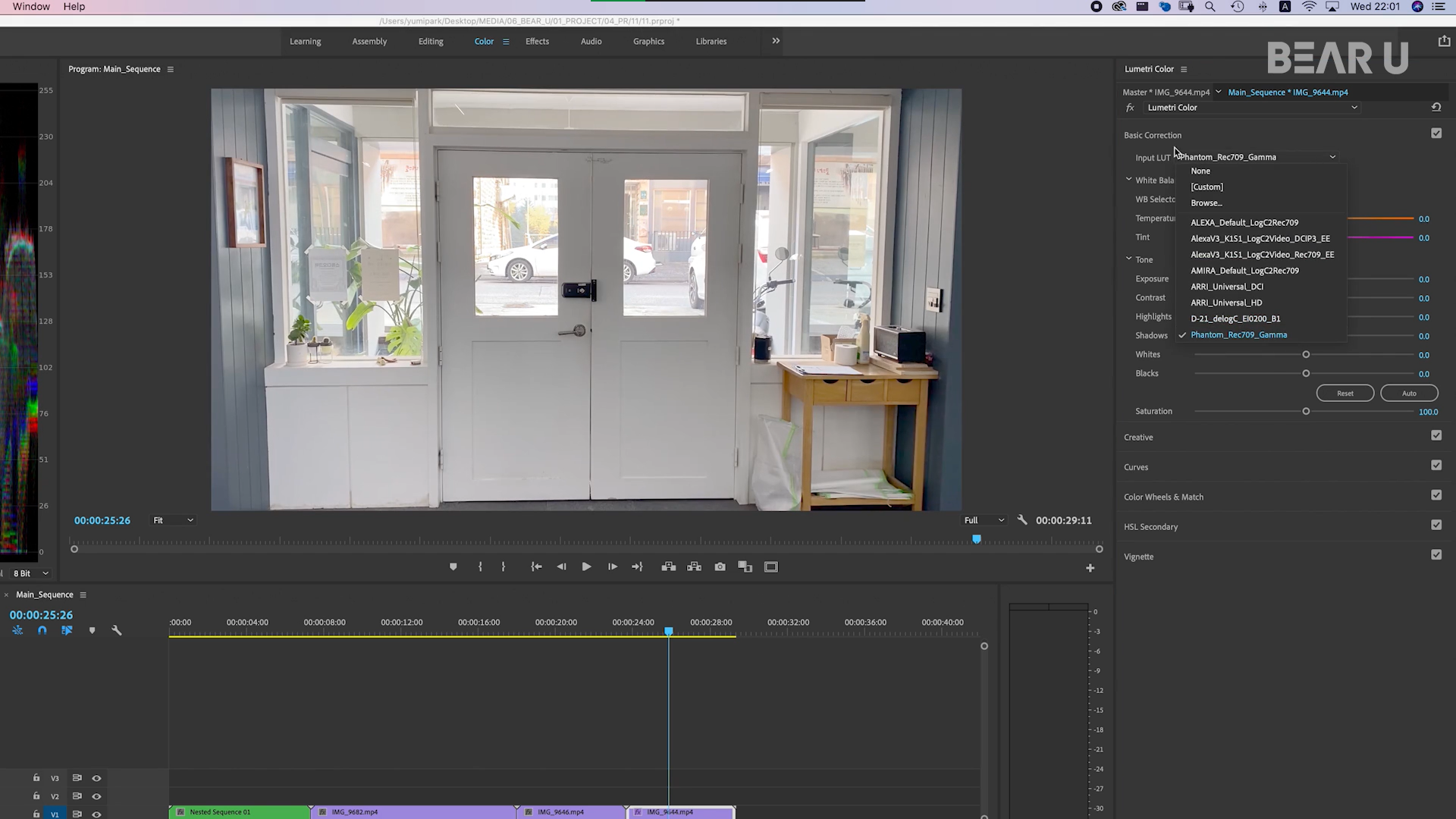Image resolution: width=1456 pixels, height=819 pixels.
Task: Switch to the Effects workspace tab
Action: pos(537,42)
